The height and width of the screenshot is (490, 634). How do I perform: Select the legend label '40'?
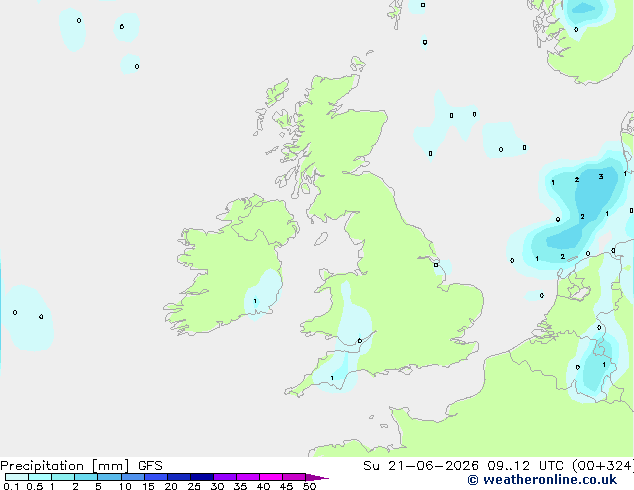[263, 486]
